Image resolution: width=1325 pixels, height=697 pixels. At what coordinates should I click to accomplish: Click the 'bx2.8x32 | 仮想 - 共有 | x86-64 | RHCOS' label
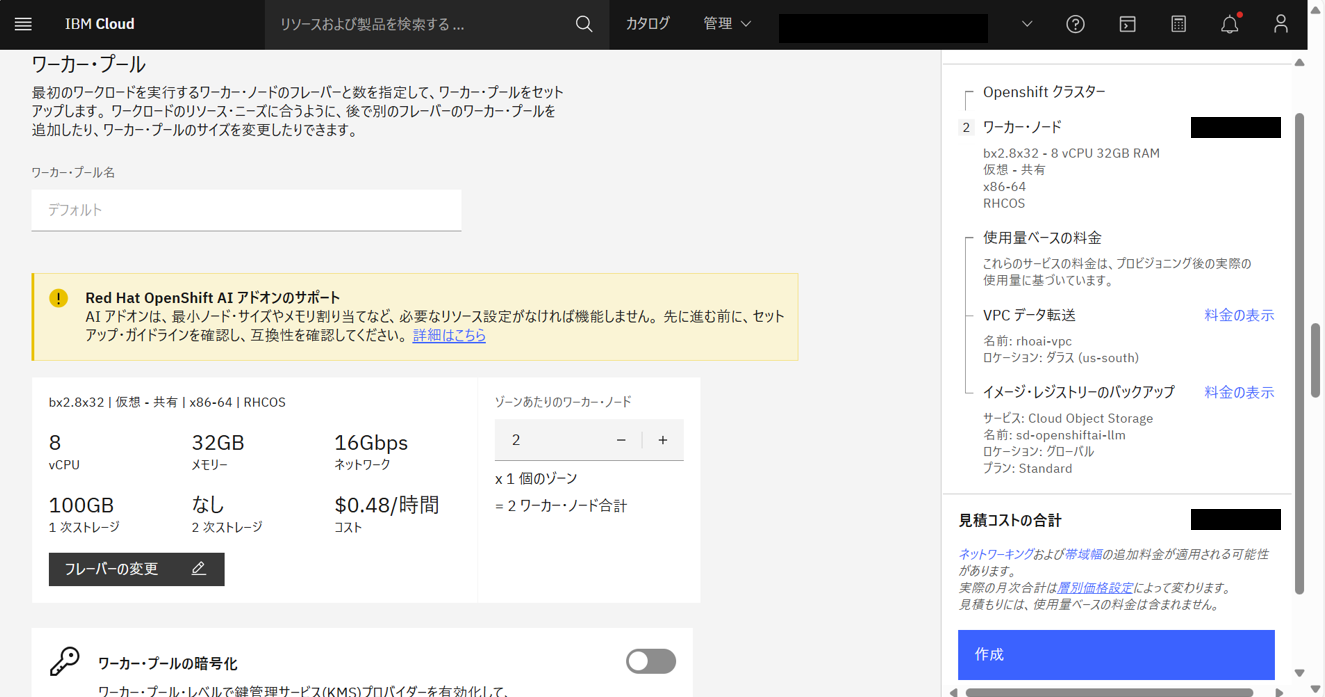[167, 402]
